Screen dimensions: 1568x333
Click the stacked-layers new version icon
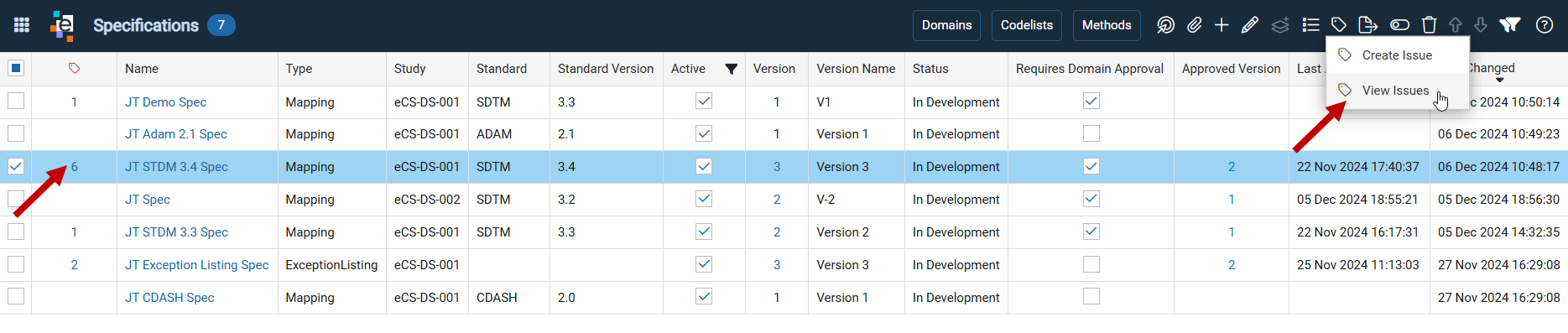[1280, 25]
